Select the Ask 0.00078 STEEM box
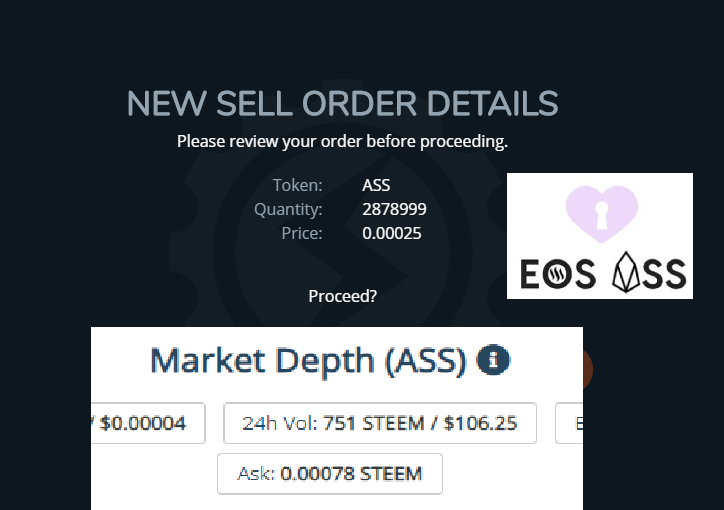 [x=330, y=473]
